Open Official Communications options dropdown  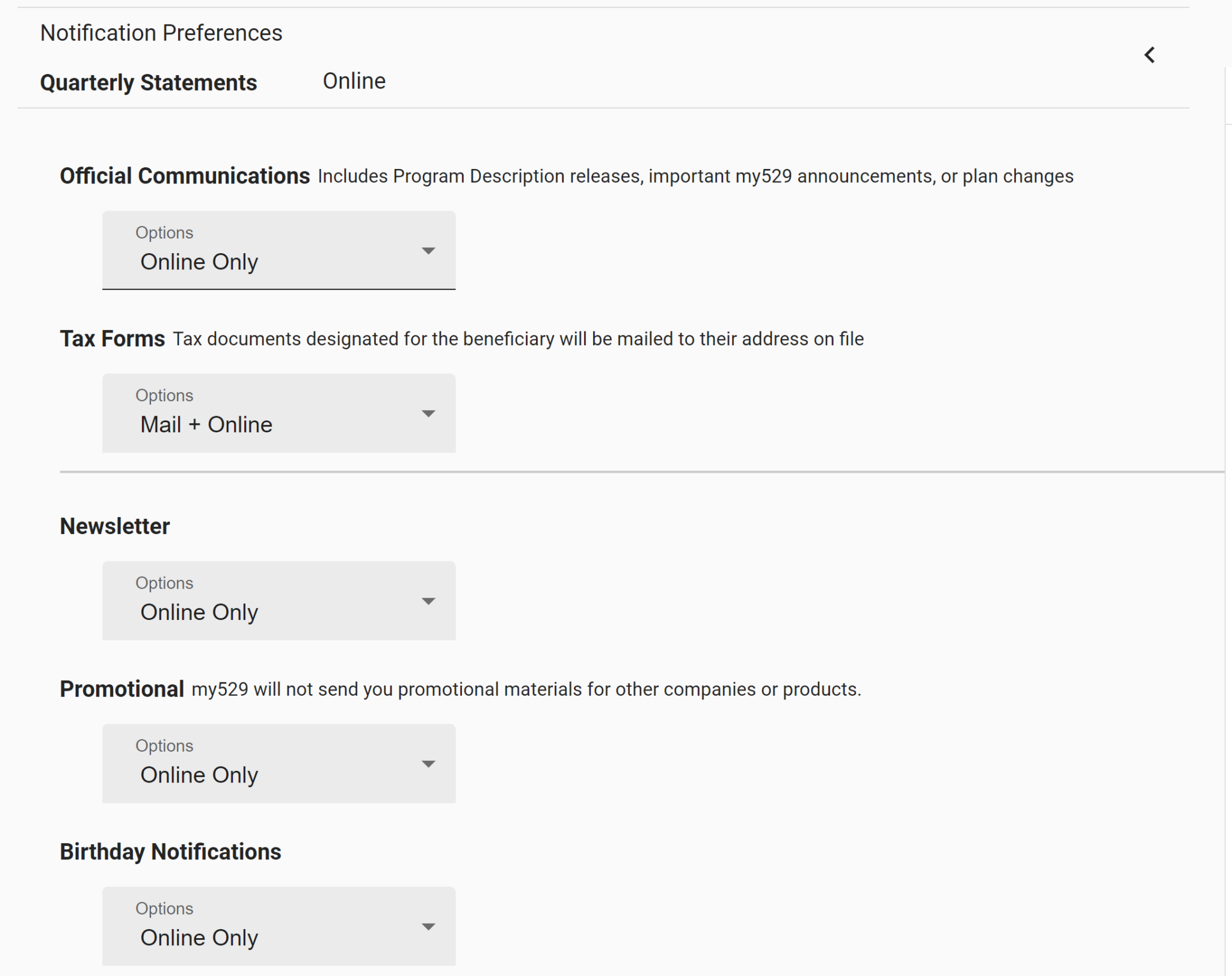click(278, 250)
